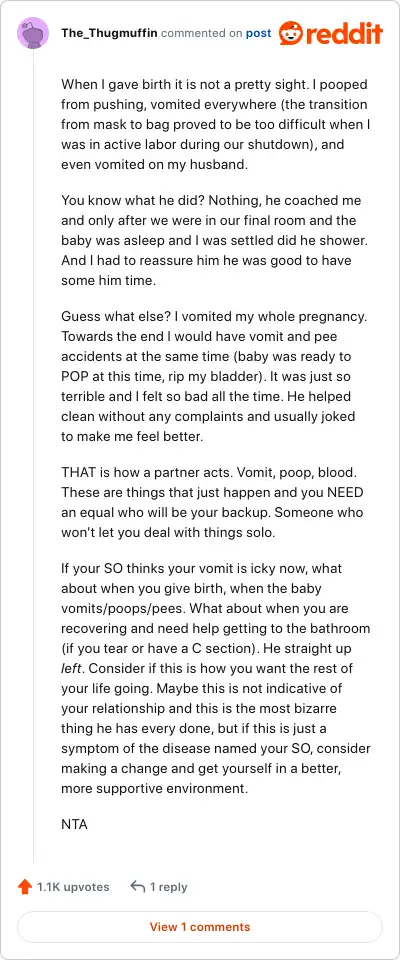This screenshot has width=400, height=960.
Task: Open the blue "post" link
Action: point(258,33)
